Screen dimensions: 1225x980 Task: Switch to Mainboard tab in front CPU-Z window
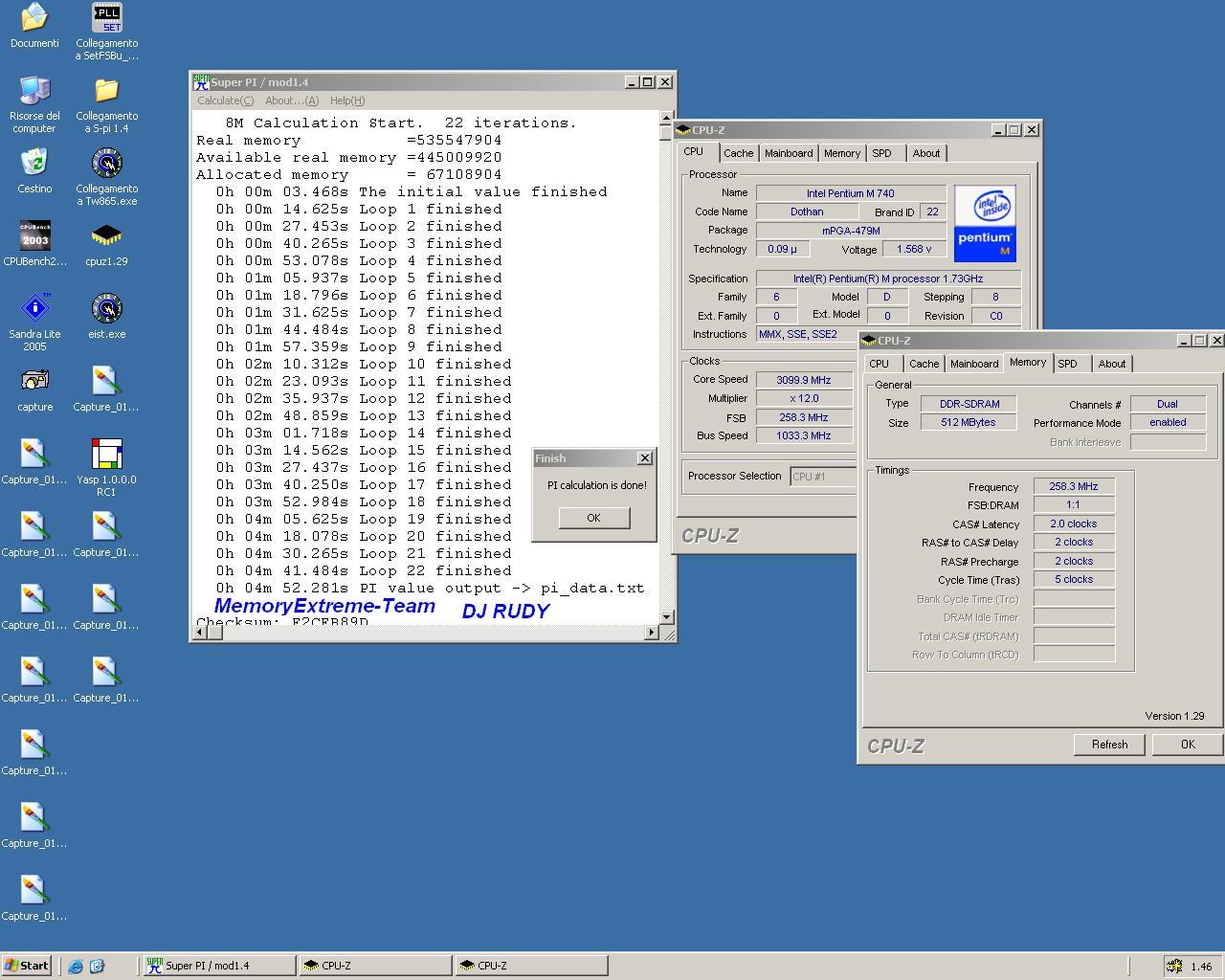tap(974, 364)
